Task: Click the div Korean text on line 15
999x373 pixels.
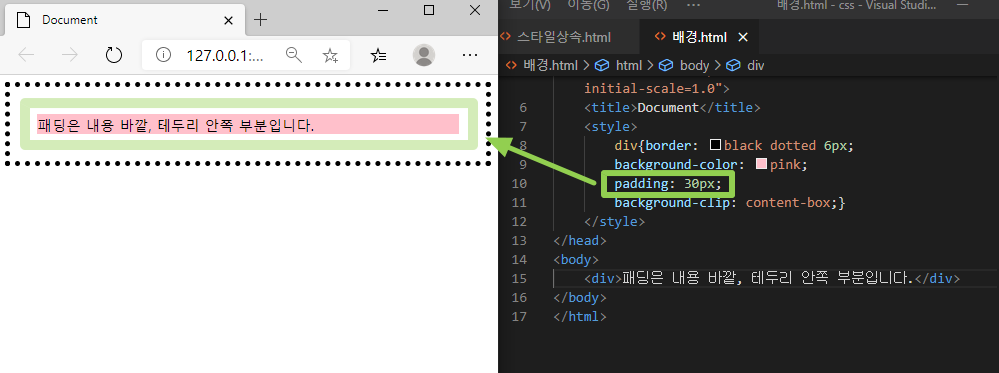Action: 768,279
